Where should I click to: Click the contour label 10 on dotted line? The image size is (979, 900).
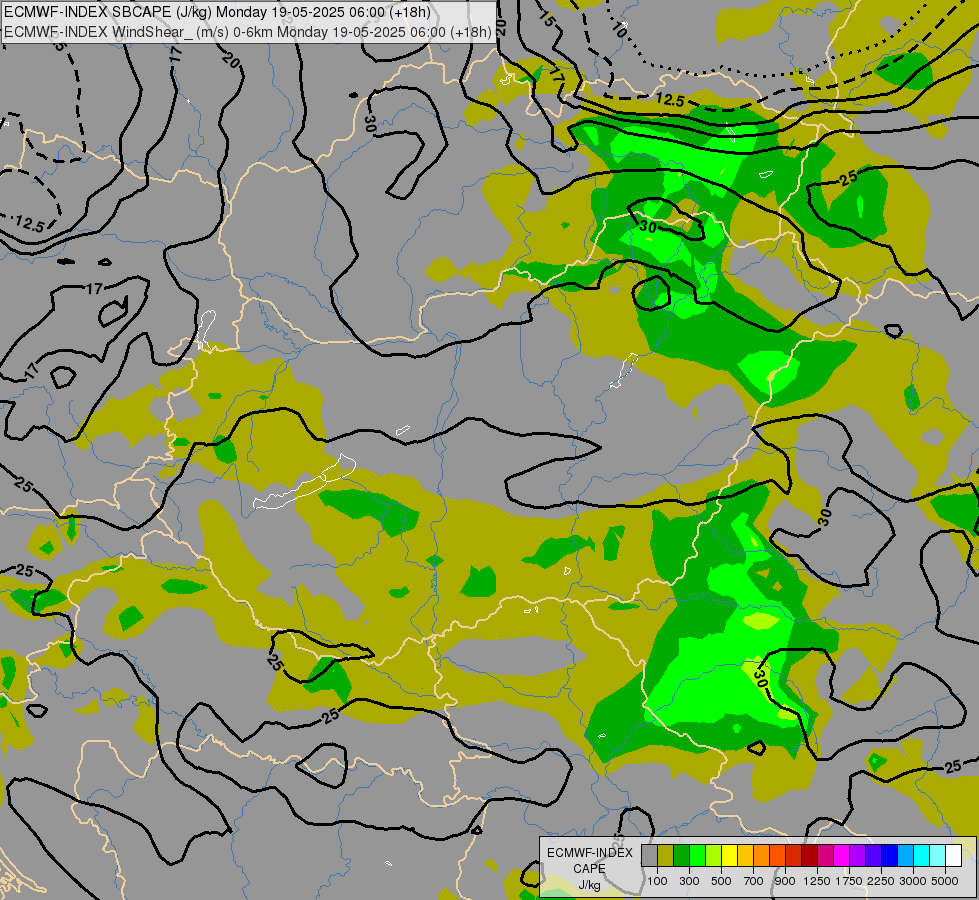(618, 29)
